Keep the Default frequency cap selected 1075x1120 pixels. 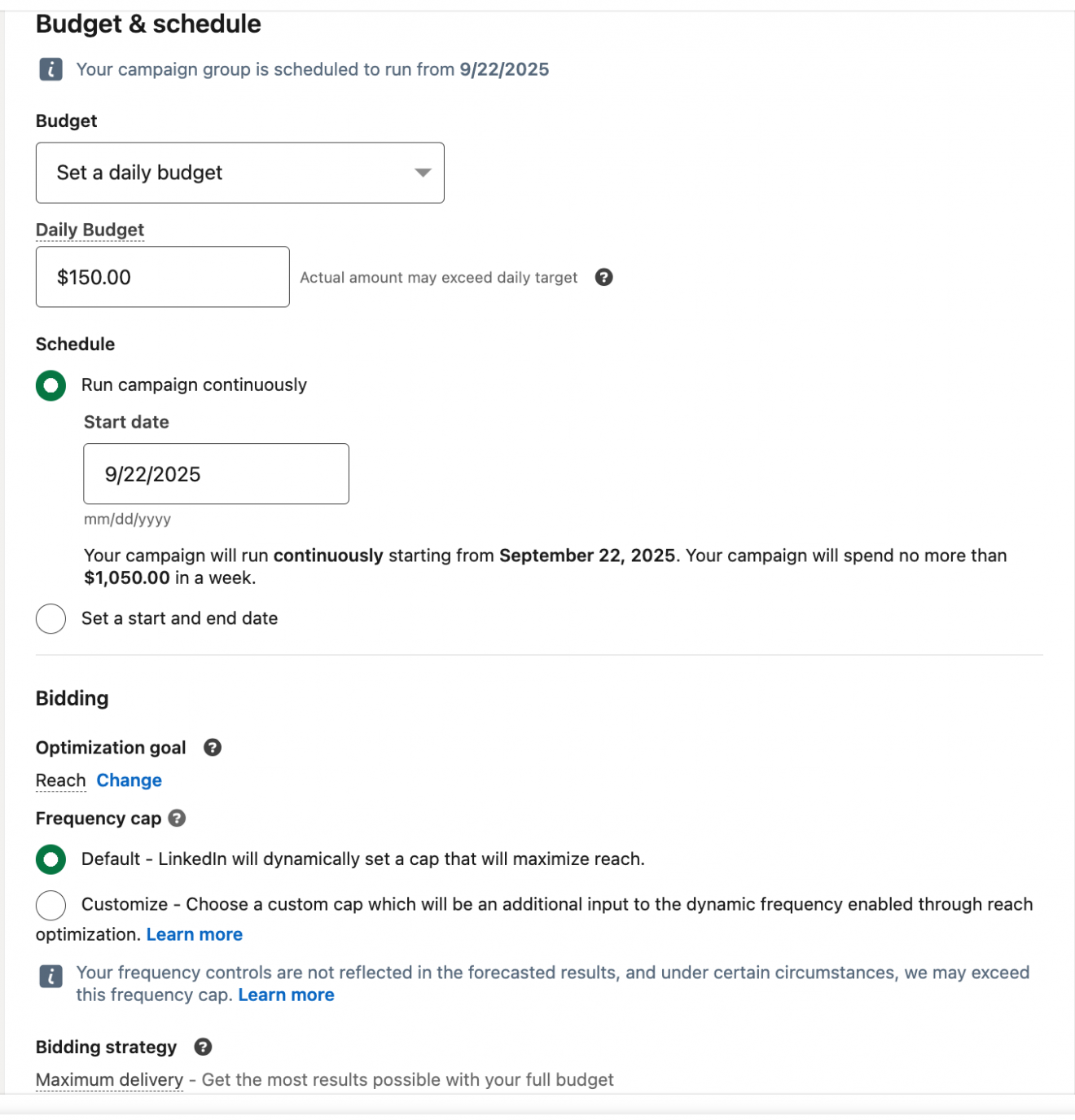50,859
